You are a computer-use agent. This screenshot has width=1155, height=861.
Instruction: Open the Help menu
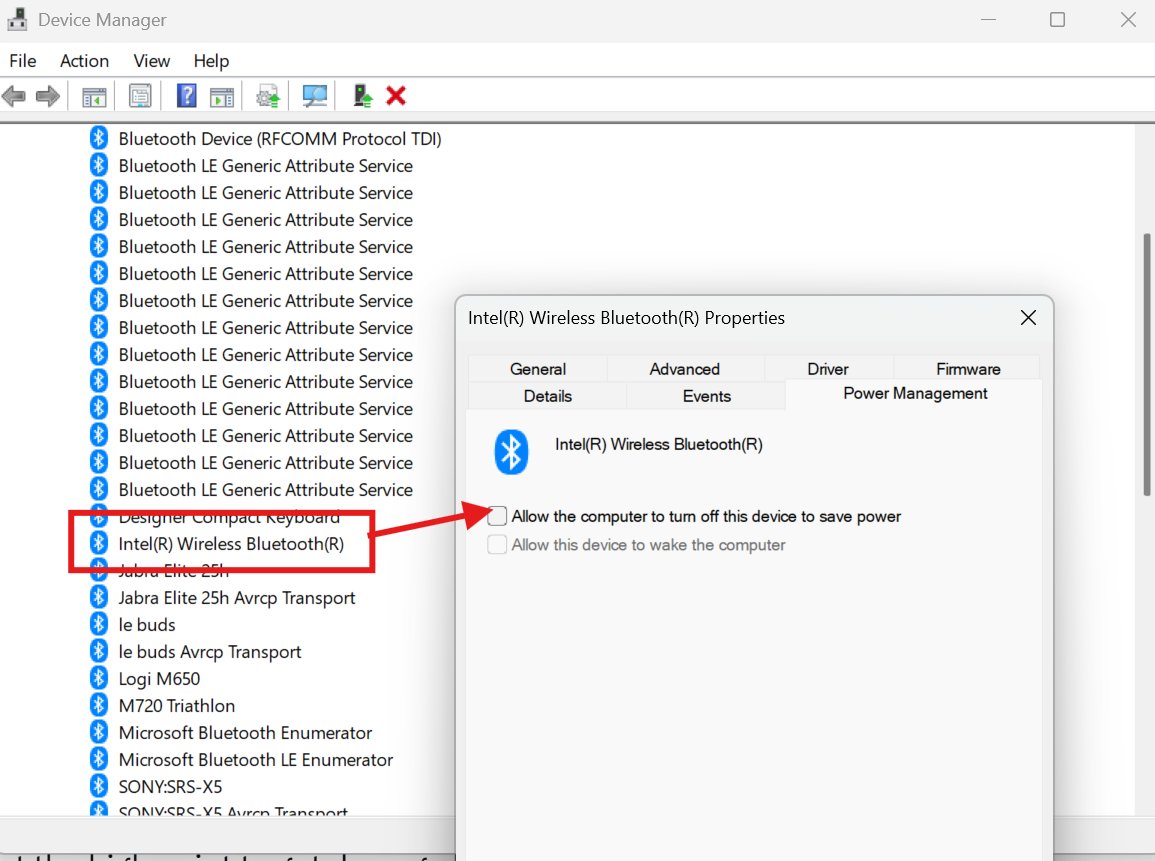(x=211, y=61)
